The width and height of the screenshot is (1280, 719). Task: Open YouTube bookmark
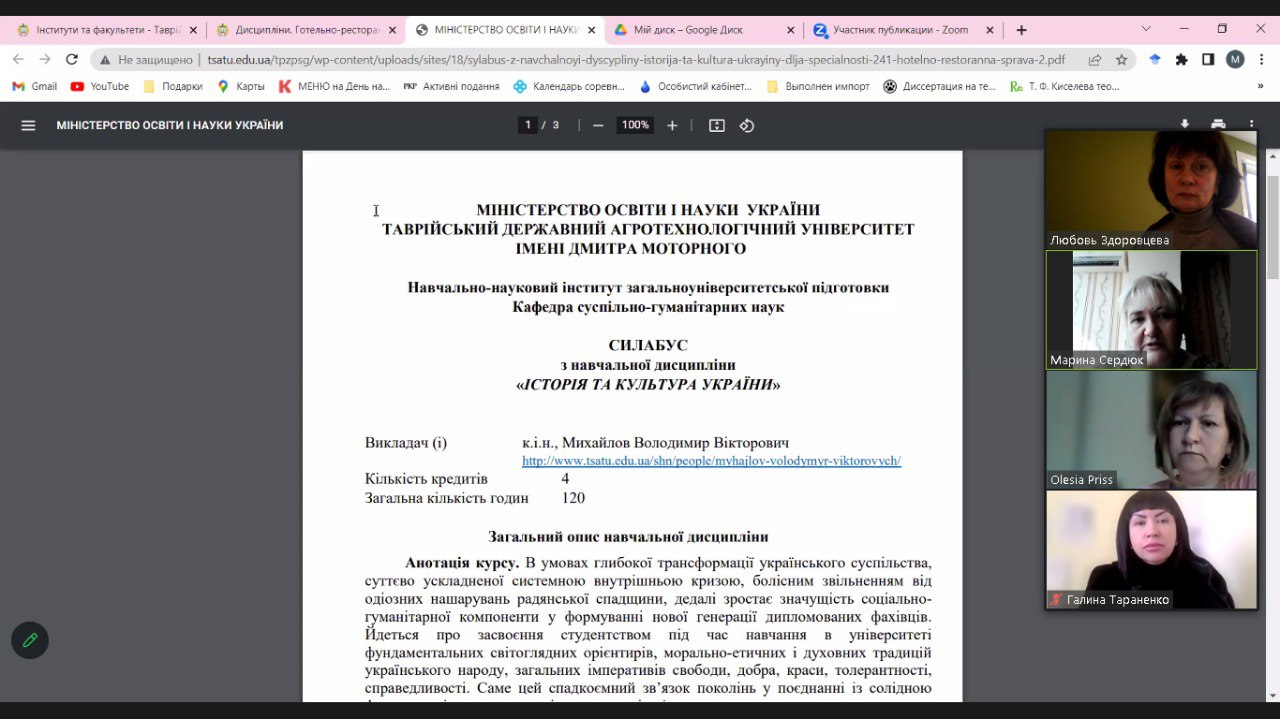(x=100, y=86)
